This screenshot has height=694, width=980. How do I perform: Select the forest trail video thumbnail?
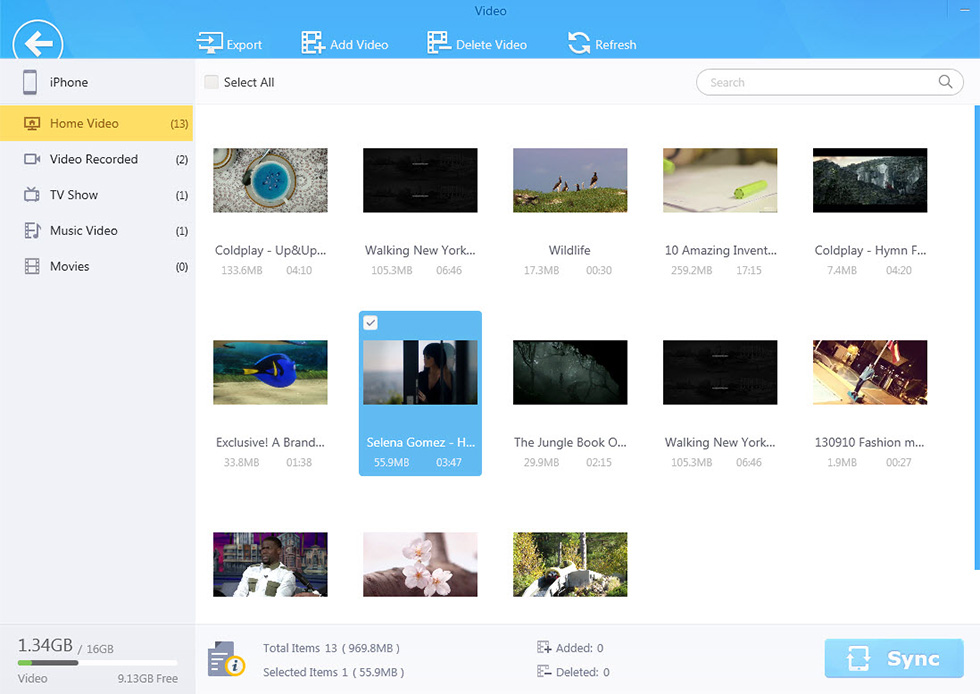[x=570, y=564]
